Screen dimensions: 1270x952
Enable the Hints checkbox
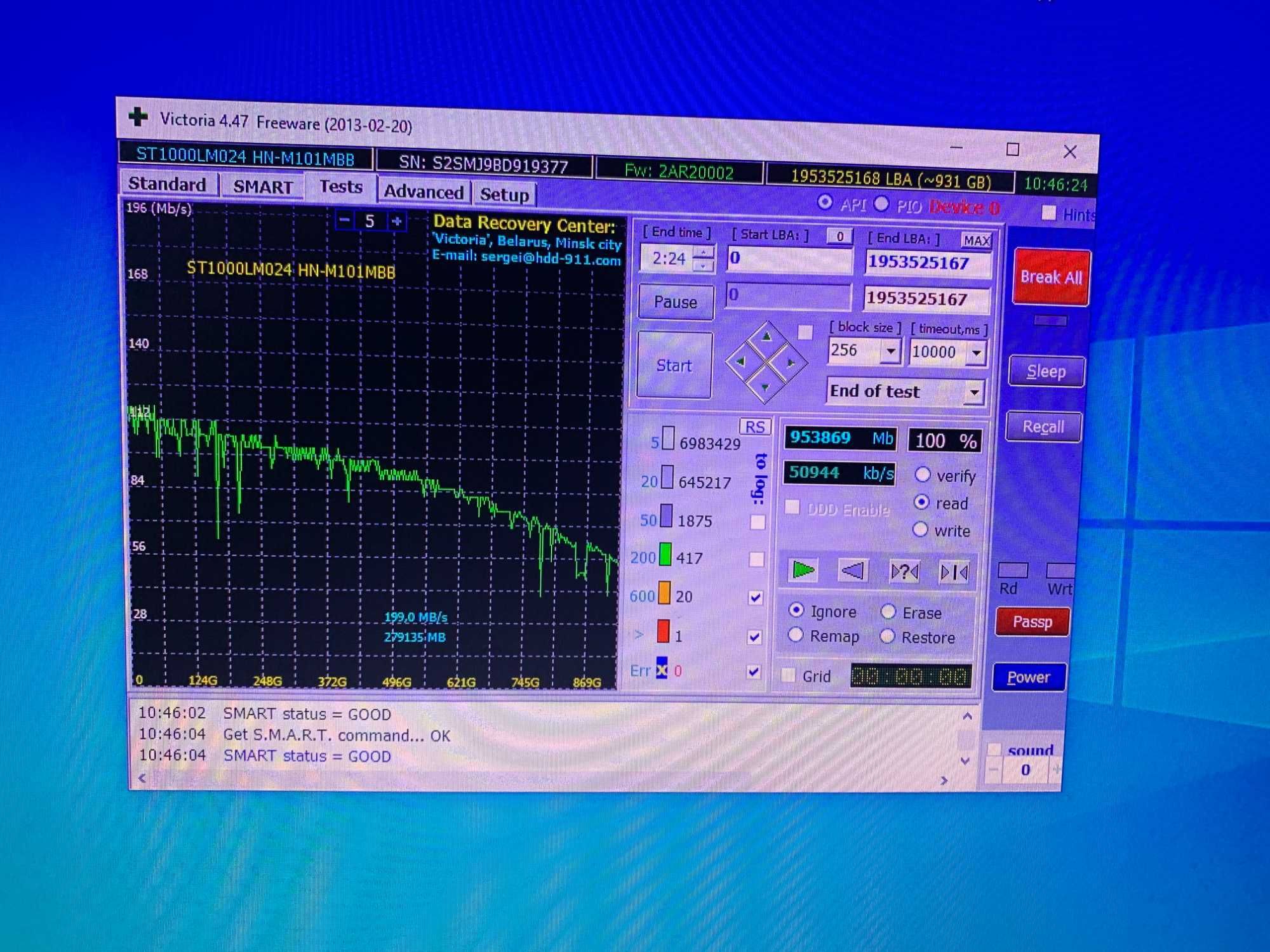point(1048,213)
